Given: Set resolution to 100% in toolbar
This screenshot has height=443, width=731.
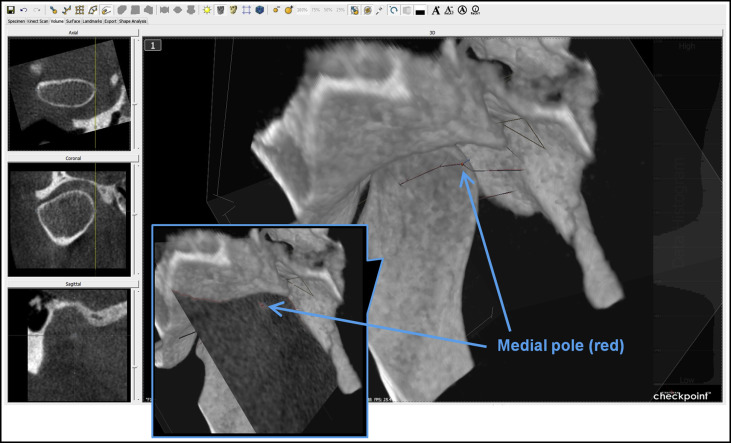Looking at the screenshot, I should [301, 10].
